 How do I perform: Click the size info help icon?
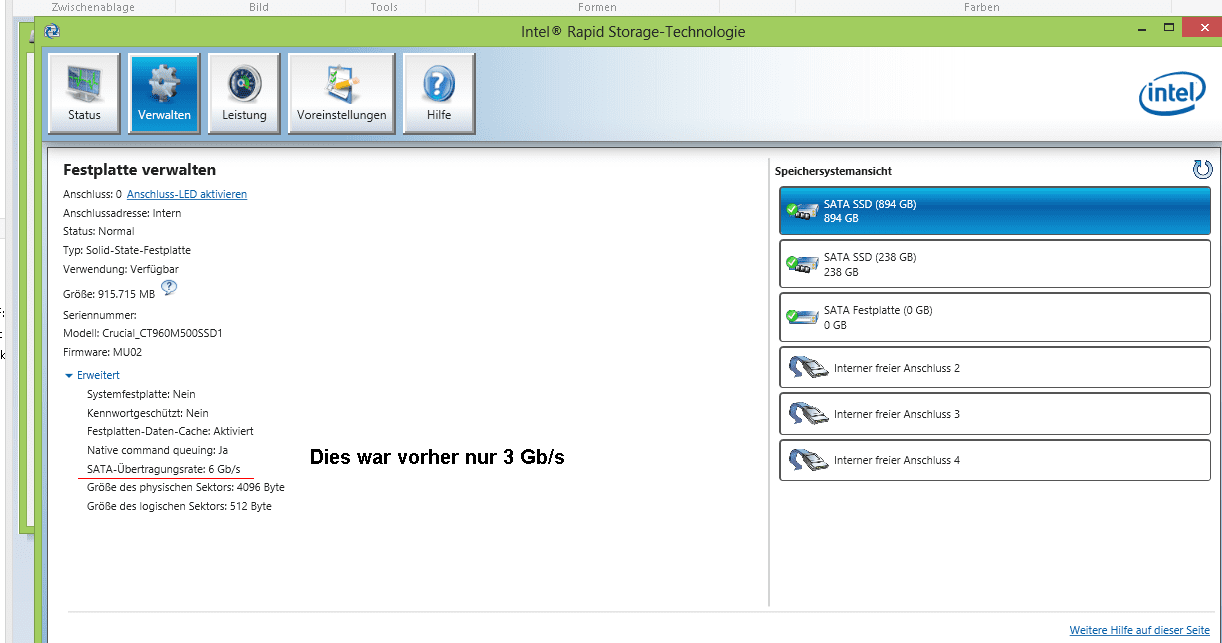pyautogui.click(x=169, y=288)
